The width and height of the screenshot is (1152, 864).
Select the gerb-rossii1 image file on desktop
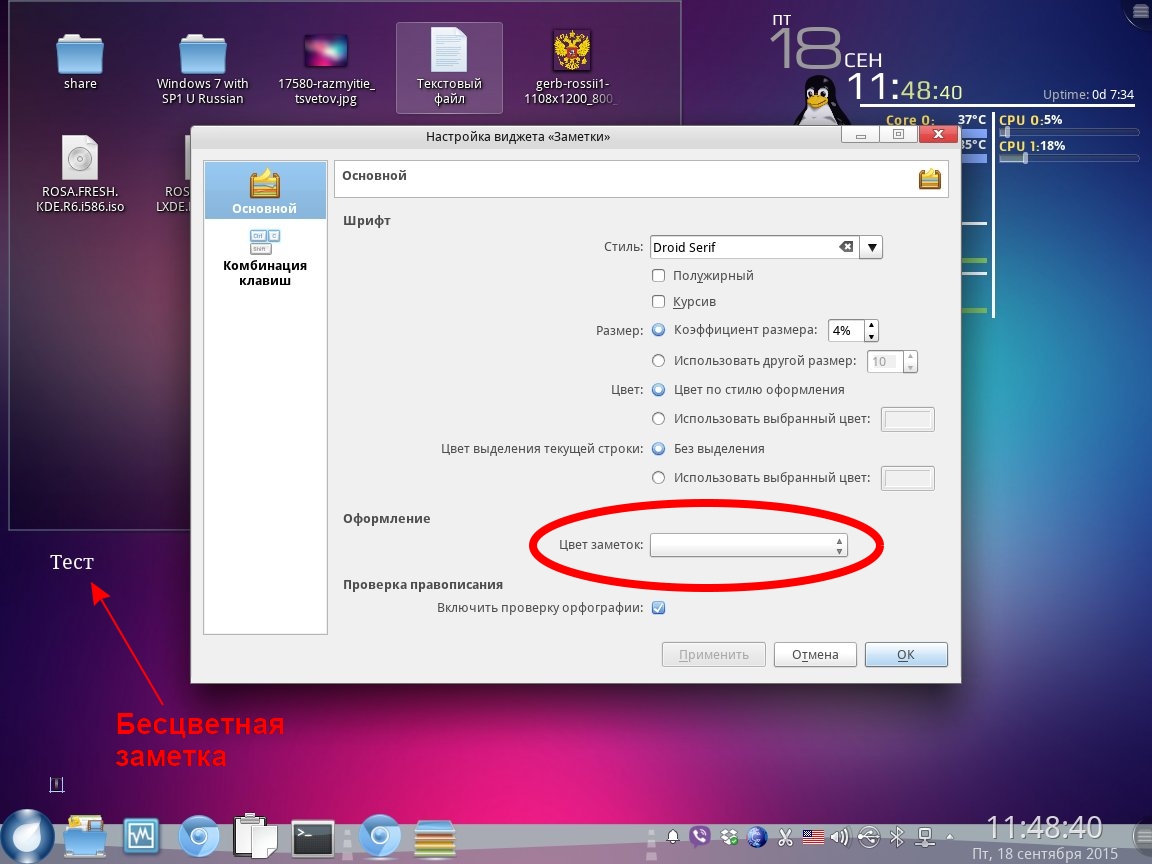(572, 69)
